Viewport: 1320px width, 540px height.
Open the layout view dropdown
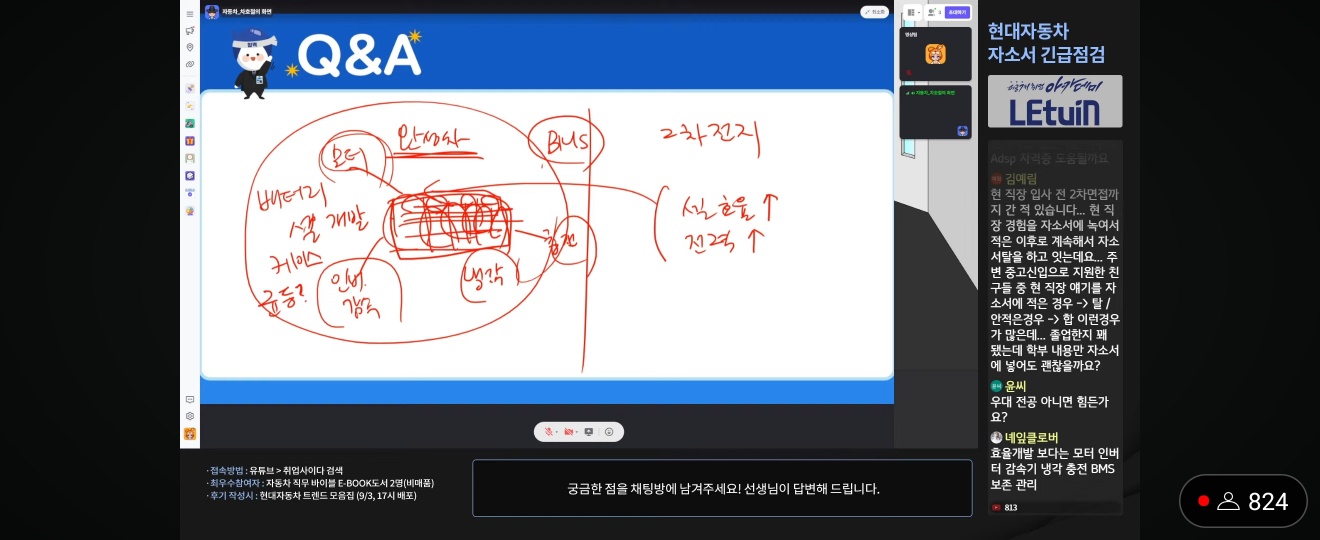[x=913, y=12]
